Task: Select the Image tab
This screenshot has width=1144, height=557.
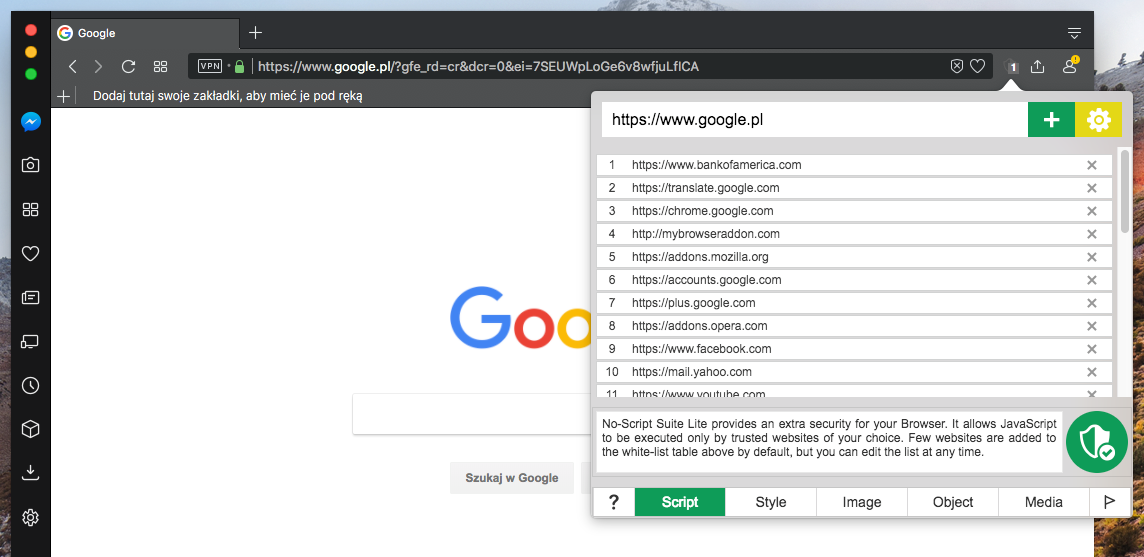Action: 862,502
